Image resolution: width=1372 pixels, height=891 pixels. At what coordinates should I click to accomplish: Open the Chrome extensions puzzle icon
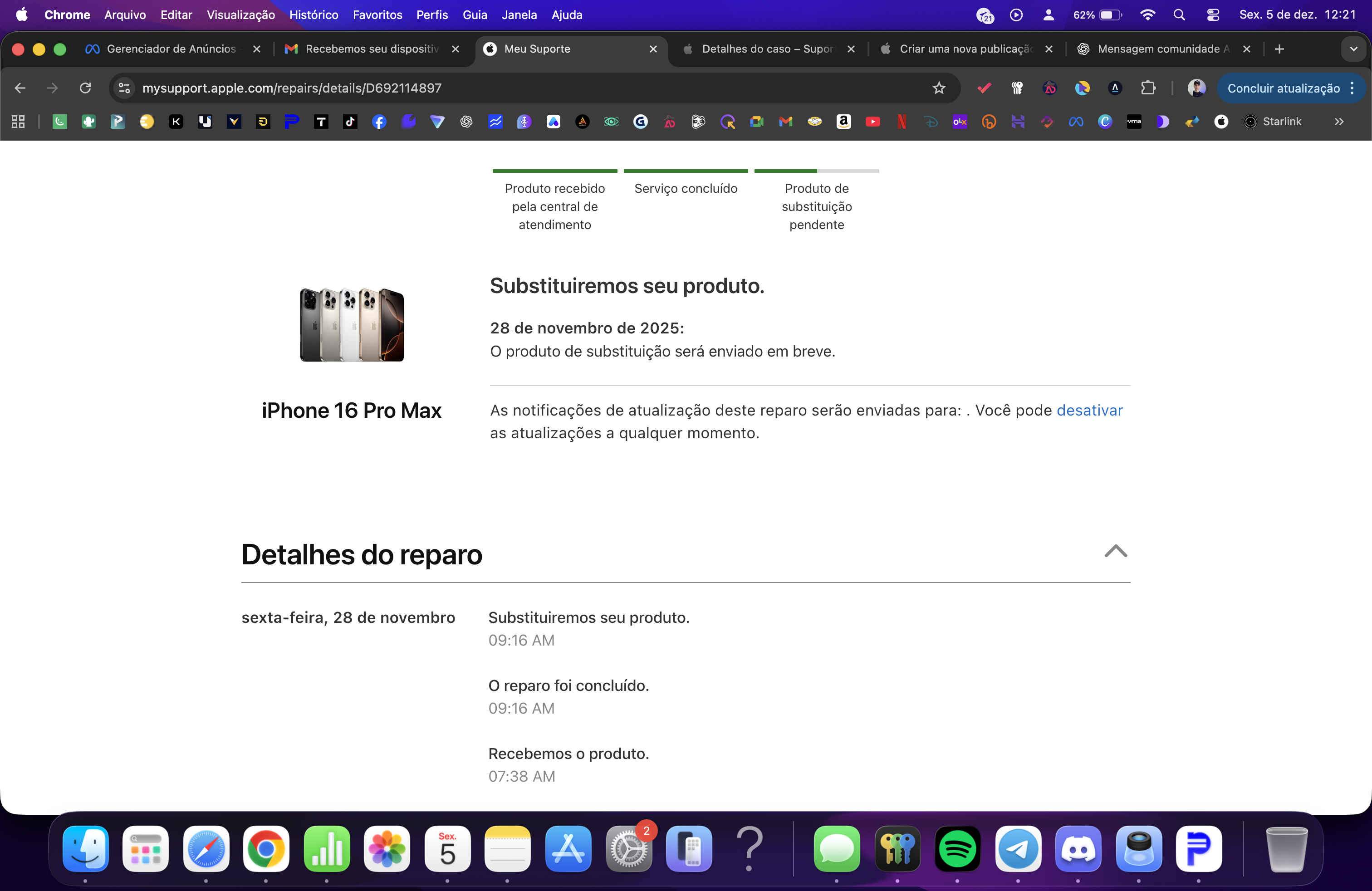point(1148,88)
